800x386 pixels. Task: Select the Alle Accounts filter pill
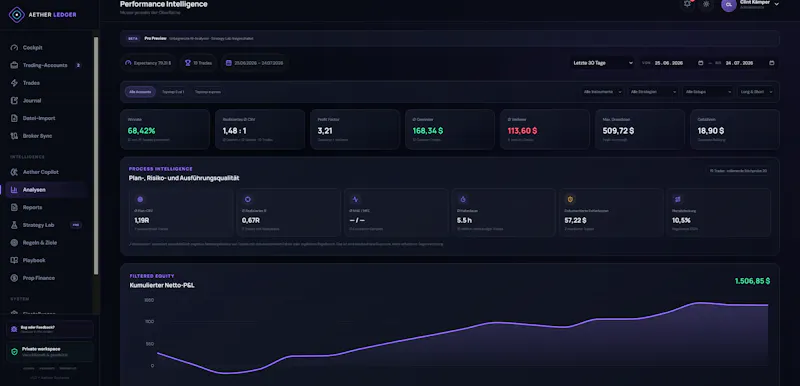click(140, 92)
